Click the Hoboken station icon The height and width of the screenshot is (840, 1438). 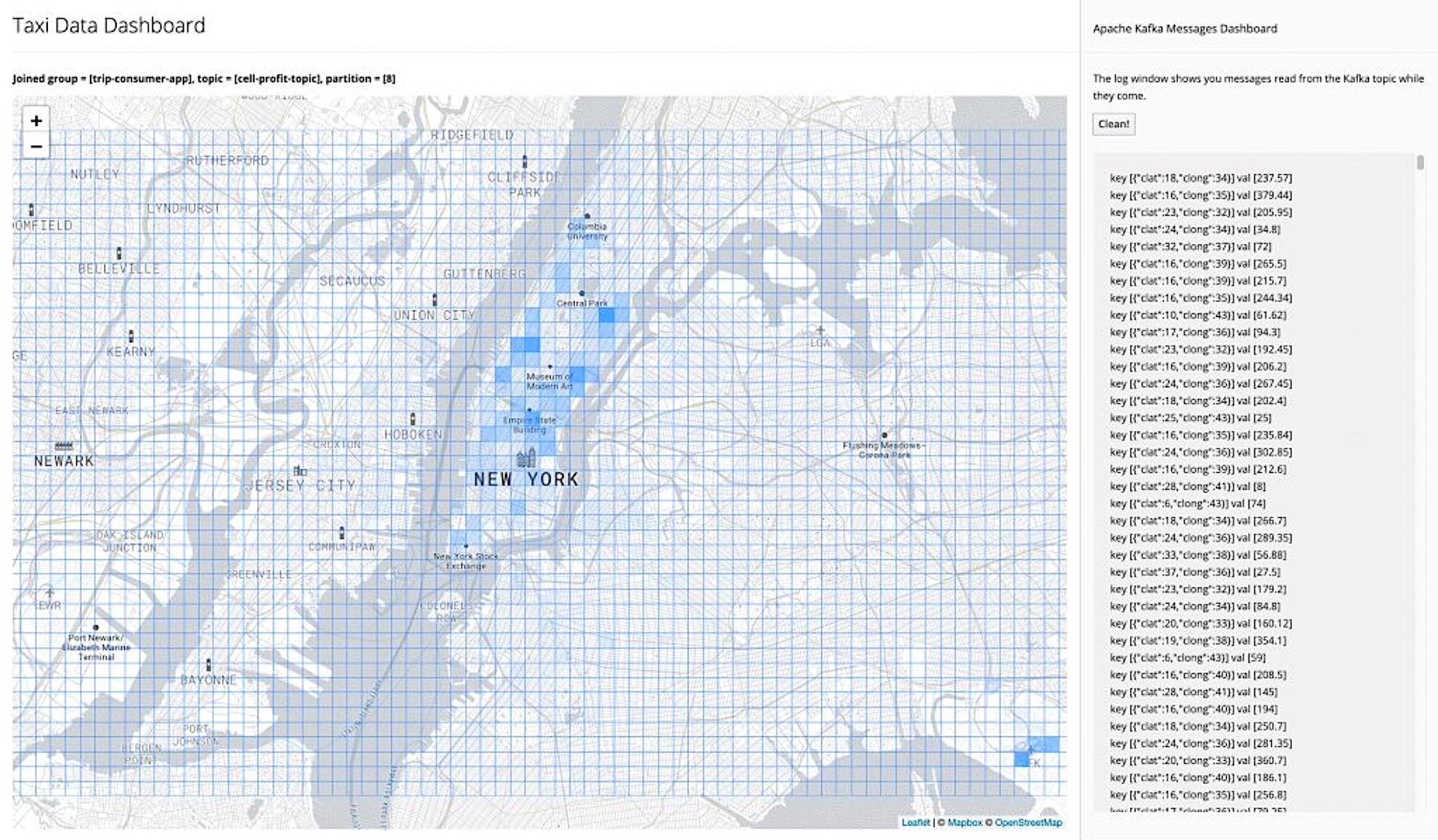pyautogui.click(x=413, y=419)
